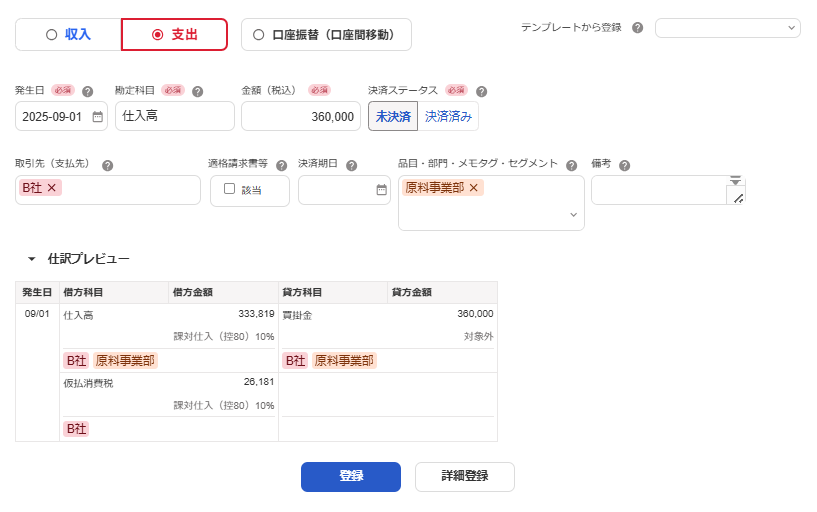Click the 対象外 tax label

(x=478, y=337)
